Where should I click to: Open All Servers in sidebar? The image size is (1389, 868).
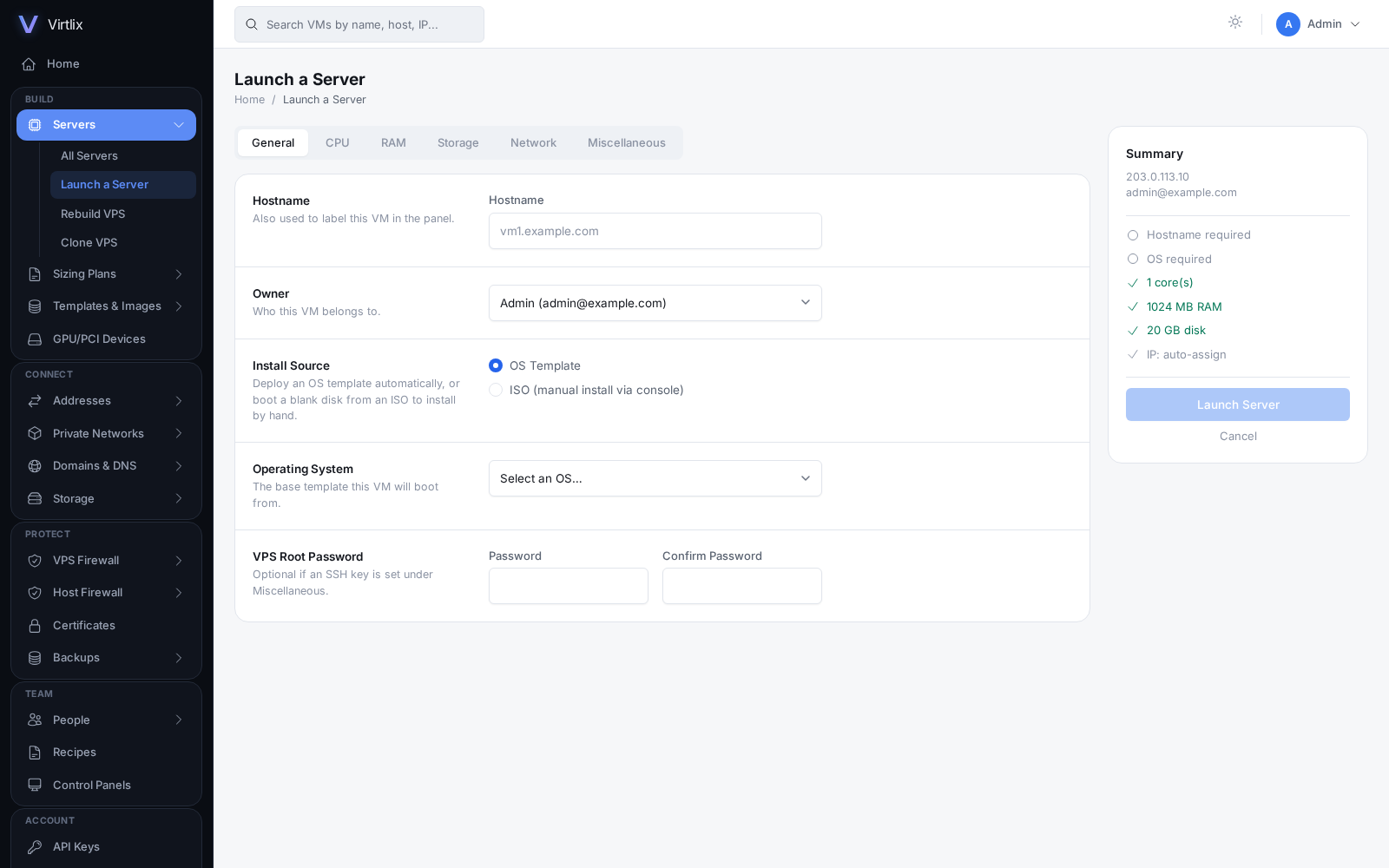pos(123,156)
